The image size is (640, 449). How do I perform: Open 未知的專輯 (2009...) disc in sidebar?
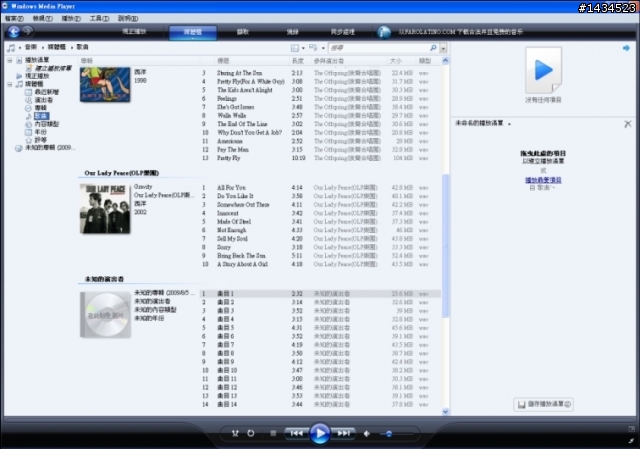pos(45,148)
